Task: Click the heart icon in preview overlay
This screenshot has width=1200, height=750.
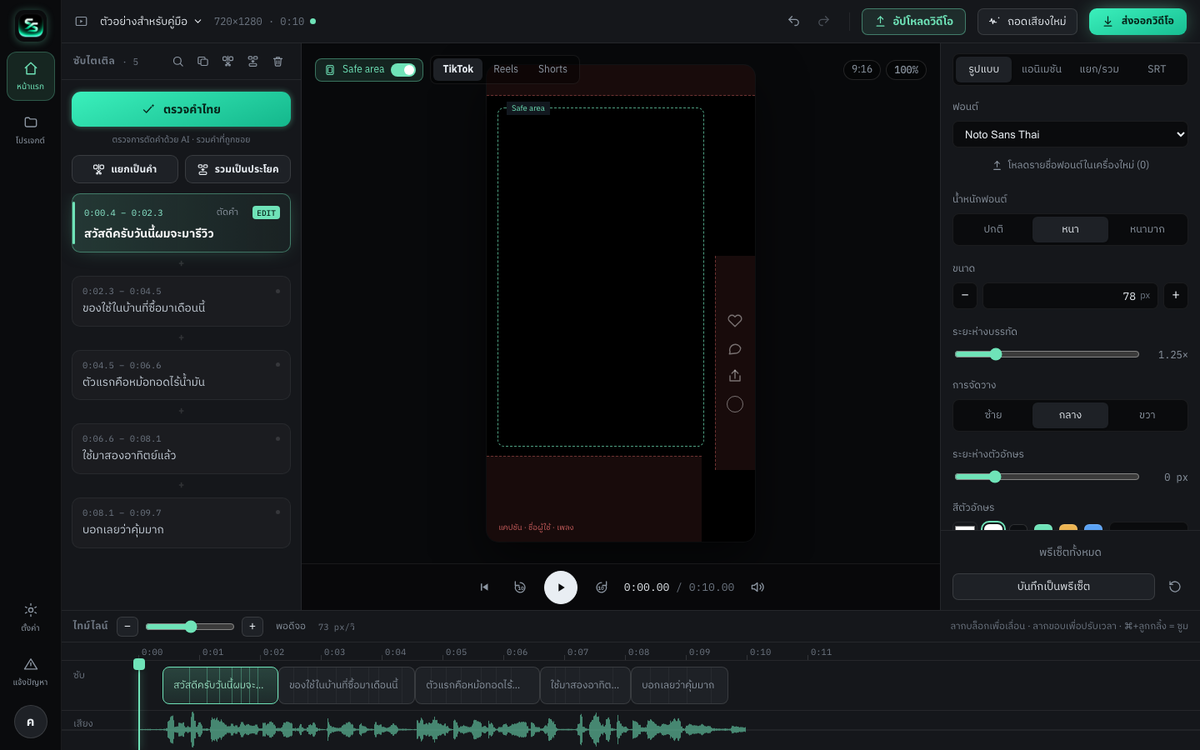Action: (x=735, y=321)
